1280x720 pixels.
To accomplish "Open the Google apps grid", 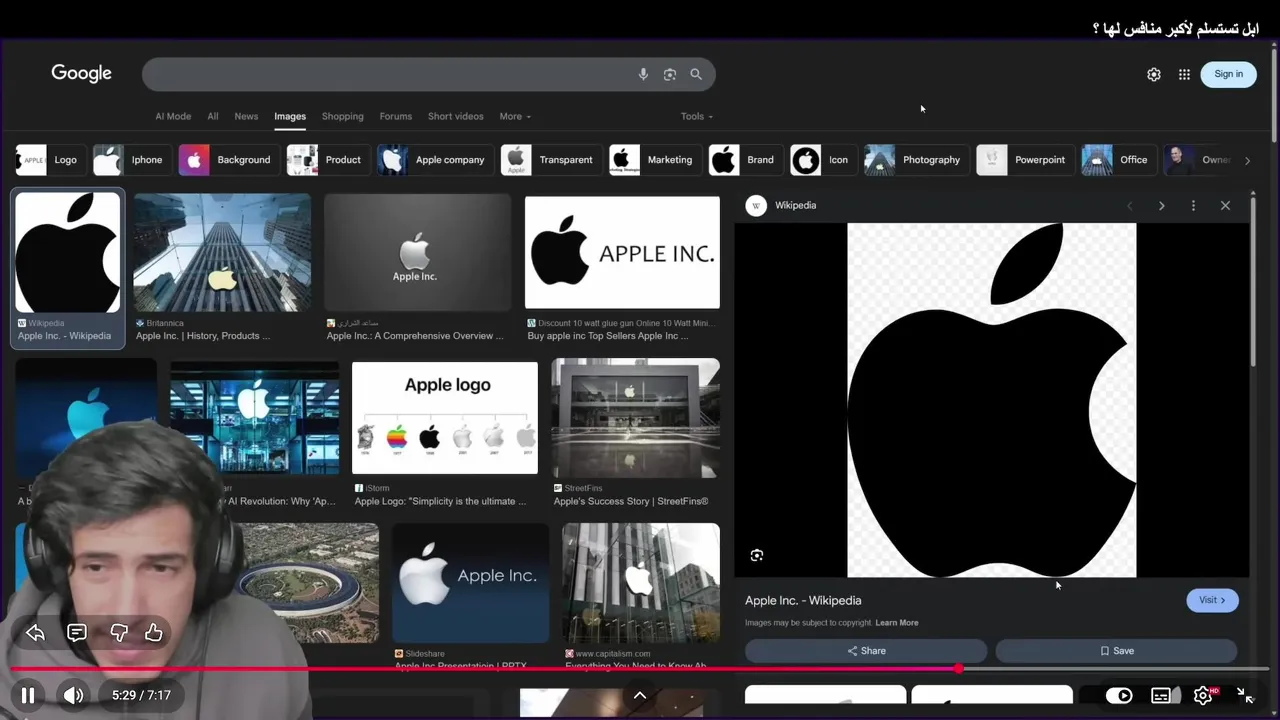I will pos(1184,74).
